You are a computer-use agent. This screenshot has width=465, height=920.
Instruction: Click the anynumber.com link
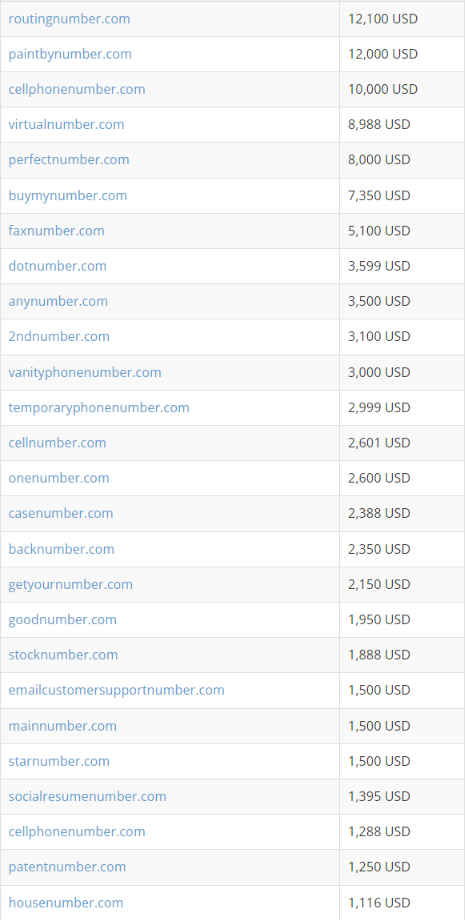pos(58,301)
